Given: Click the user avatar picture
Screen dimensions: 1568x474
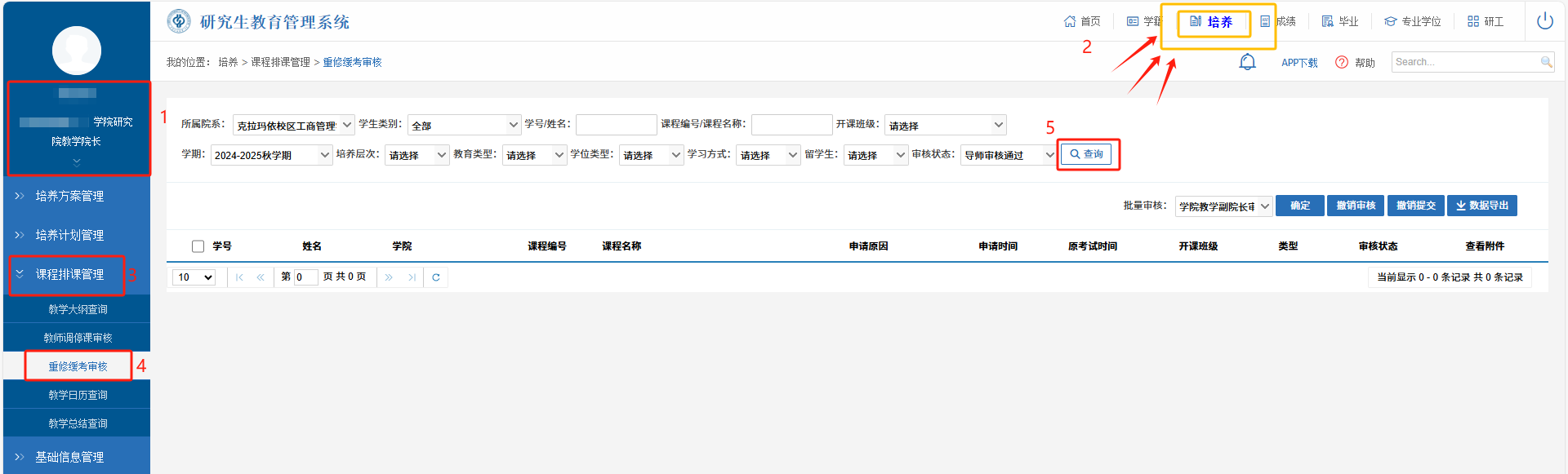Looking at the screenshot, I should (77, 51).
